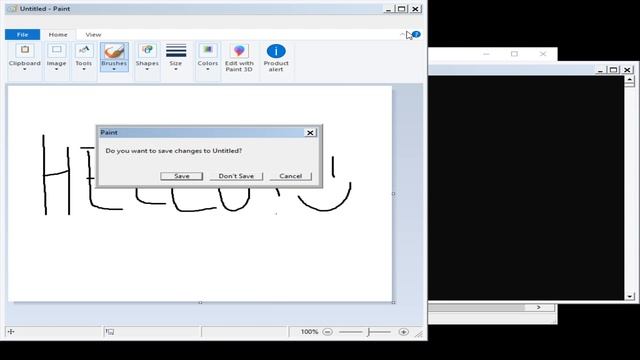Expand the Size dropdown arrow
Viewport: 640px width, 360px height.
176,69
